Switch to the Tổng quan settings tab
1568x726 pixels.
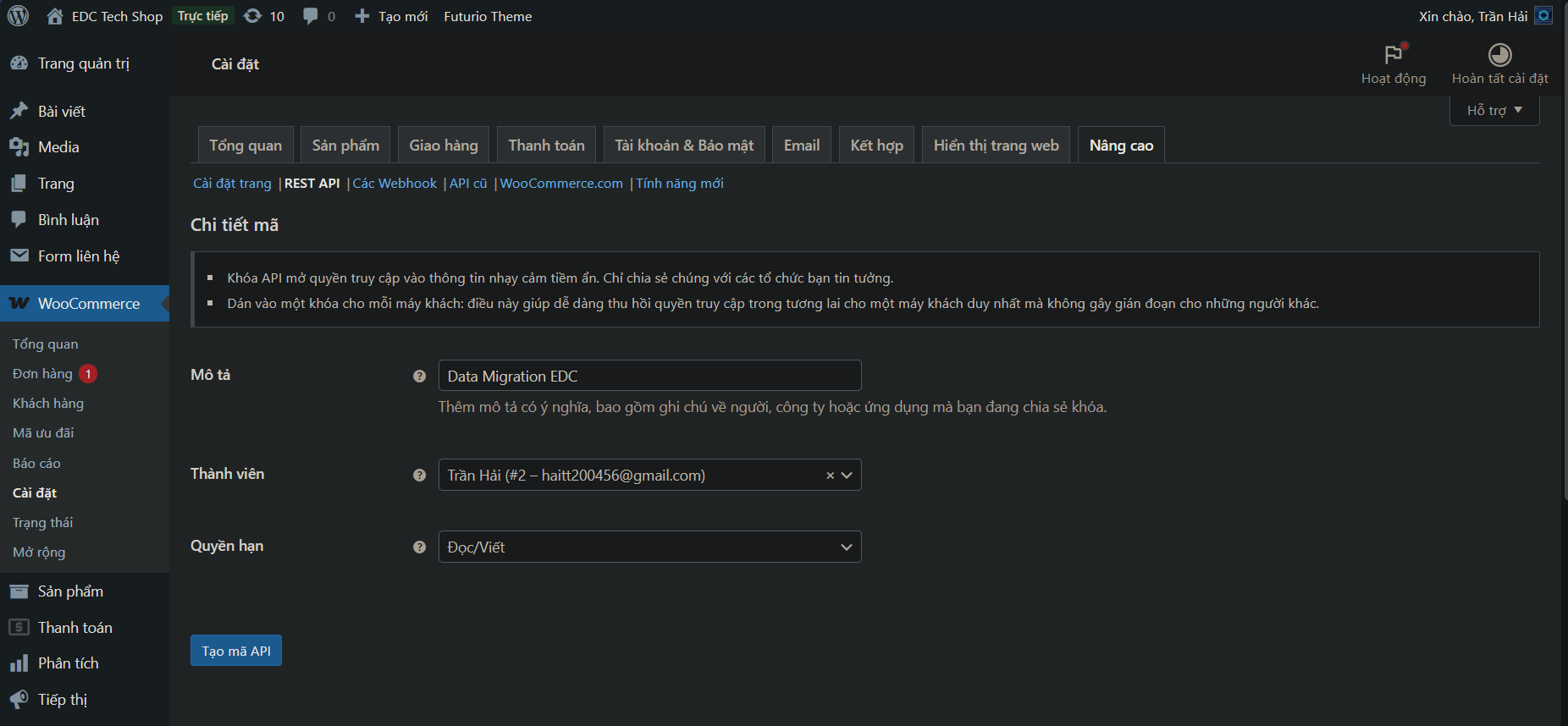coord(246,145)
